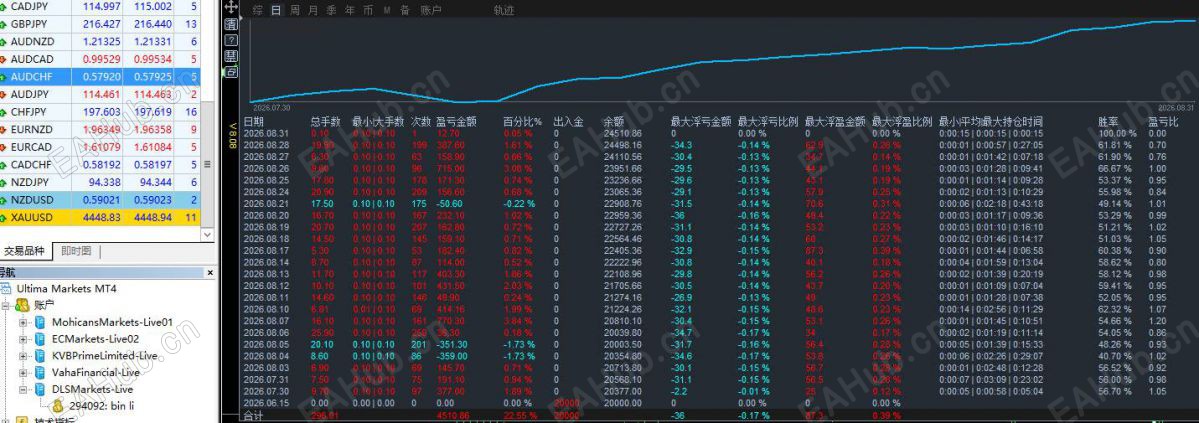Click the ECMarkets-Live02 server icon
The width and height of the screenshot is (1199, 423).
point(41,339)
